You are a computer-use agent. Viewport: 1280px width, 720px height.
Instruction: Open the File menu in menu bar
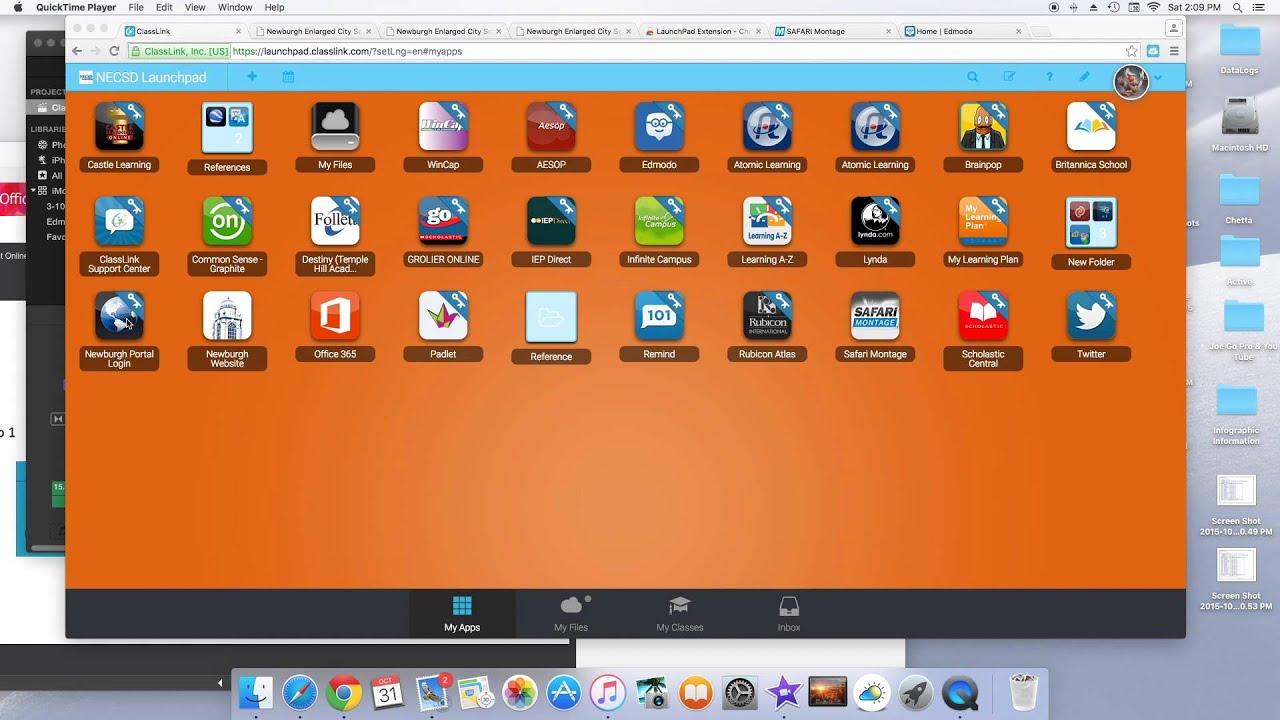[136, 7]
